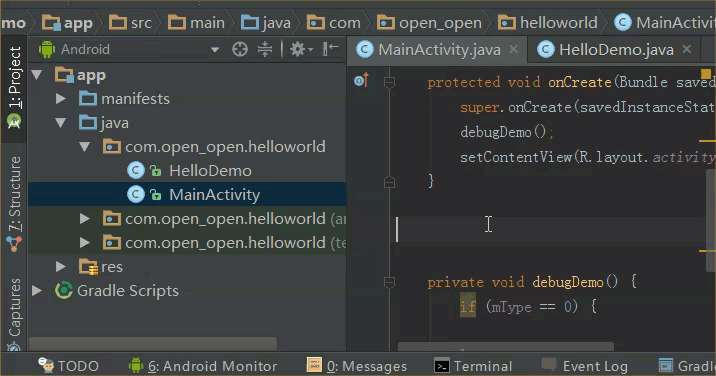Click the Gradle Scripts icon
The image size is (716, 376).
click(63, 290)
